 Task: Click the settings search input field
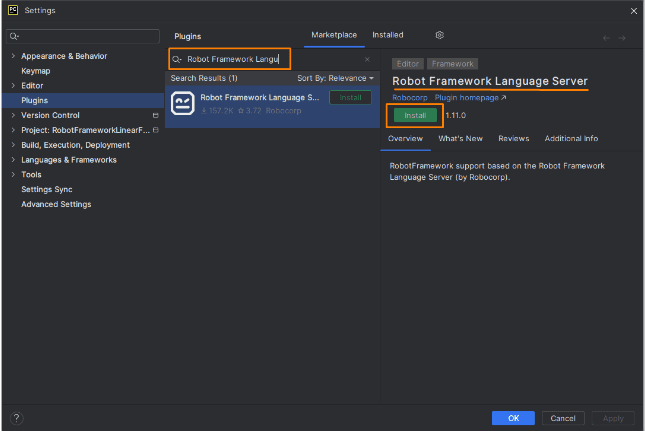[x=83, y=36]
